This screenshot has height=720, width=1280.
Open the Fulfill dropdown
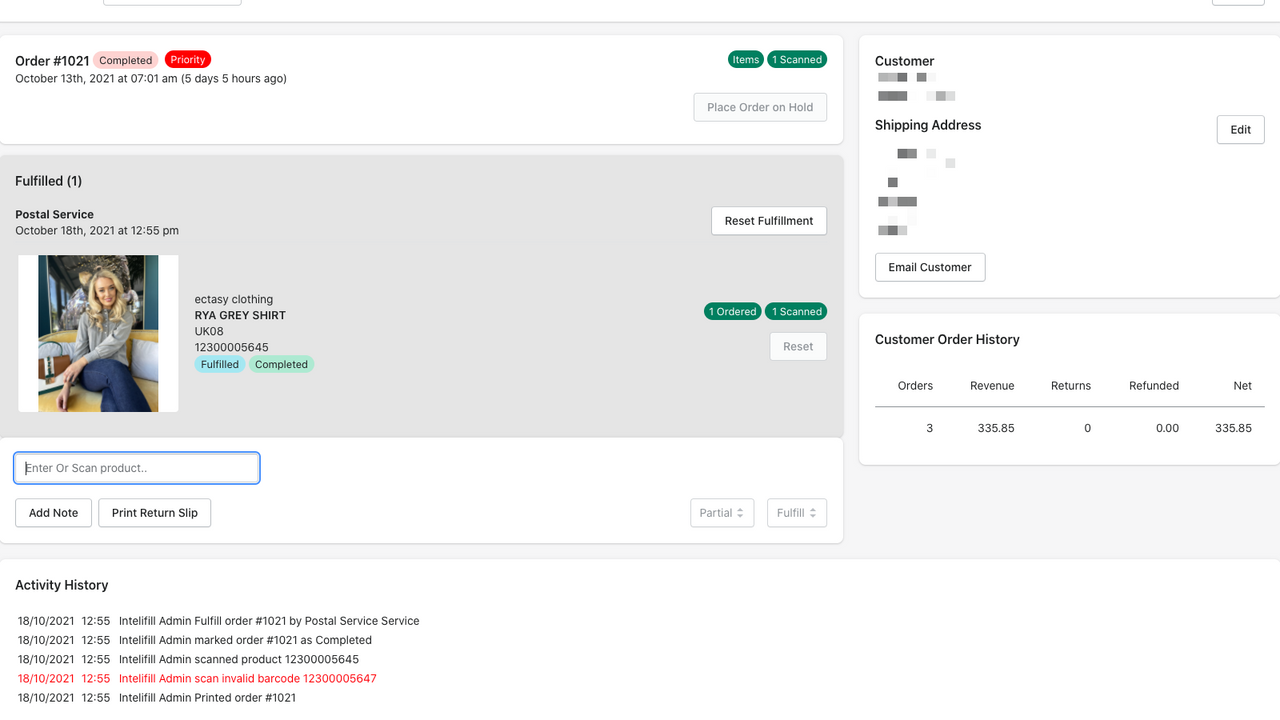[x=796, y=512]
